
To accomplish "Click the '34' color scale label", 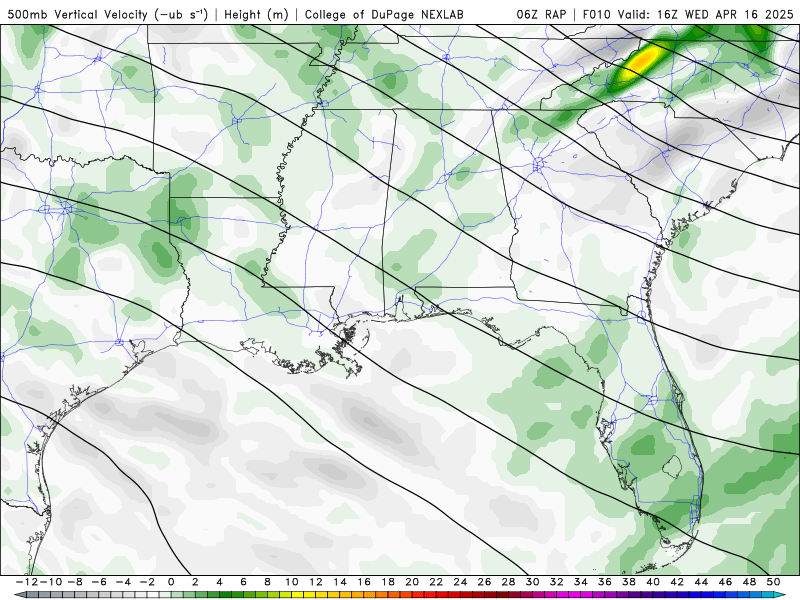I will coord(581,582).
